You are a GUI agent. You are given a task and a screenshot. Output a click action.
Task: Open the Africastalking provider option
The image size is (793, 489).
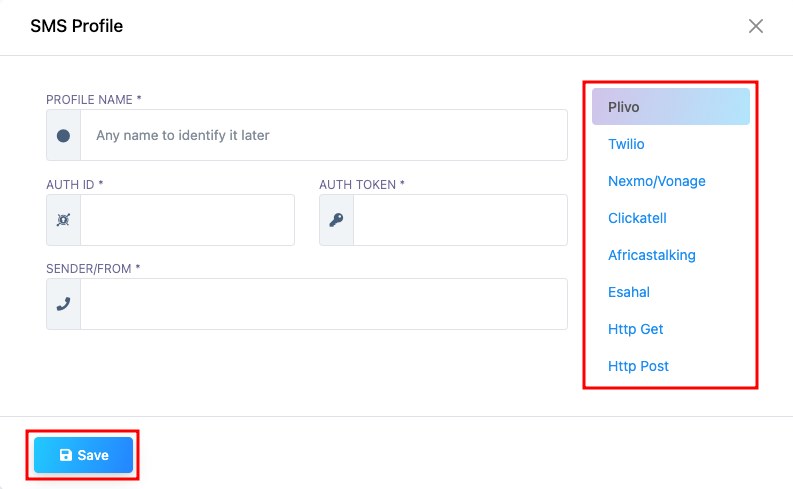tap(651, 255)
